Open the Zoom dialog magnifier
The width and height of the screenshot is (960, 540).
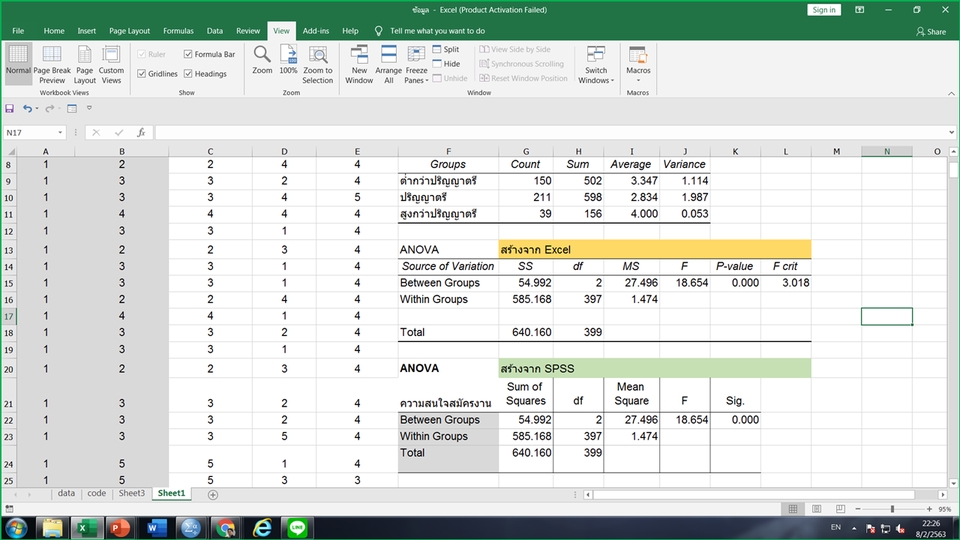coord(262,60)
